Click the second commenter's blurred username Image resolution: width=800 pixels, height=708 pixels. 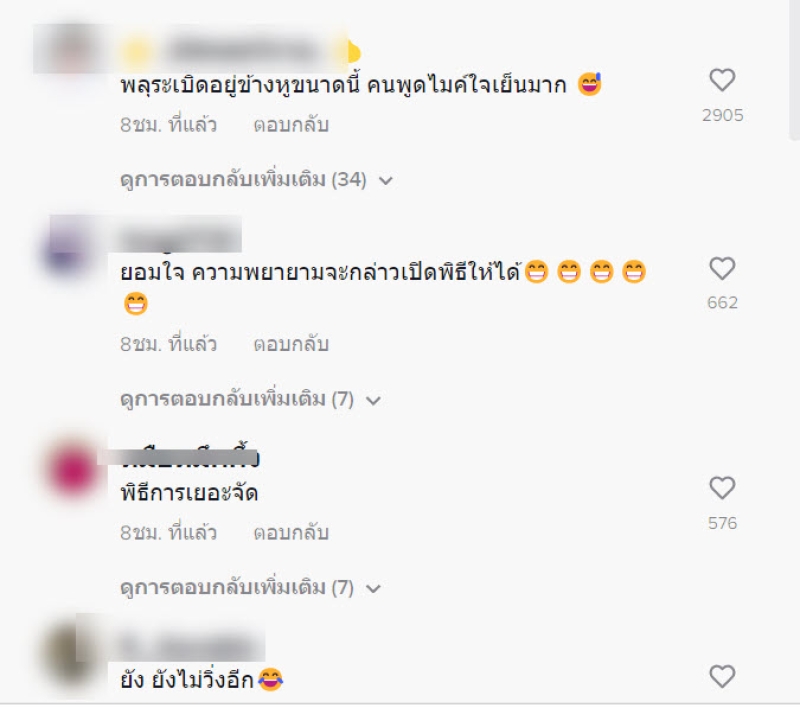(181, 238)
